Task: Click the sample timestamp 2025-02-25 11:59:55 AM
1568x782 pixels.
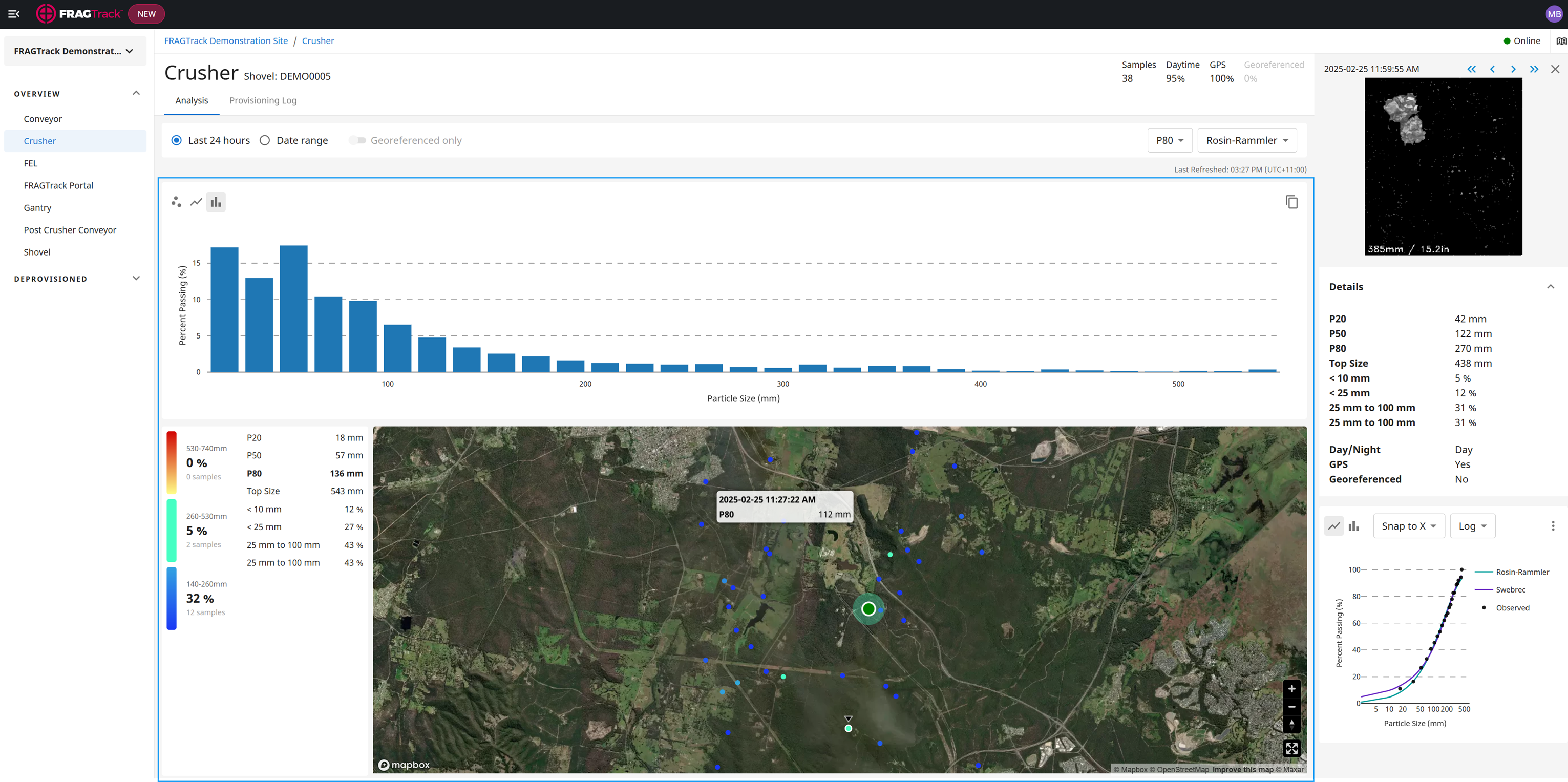Action: (1371, 69)
